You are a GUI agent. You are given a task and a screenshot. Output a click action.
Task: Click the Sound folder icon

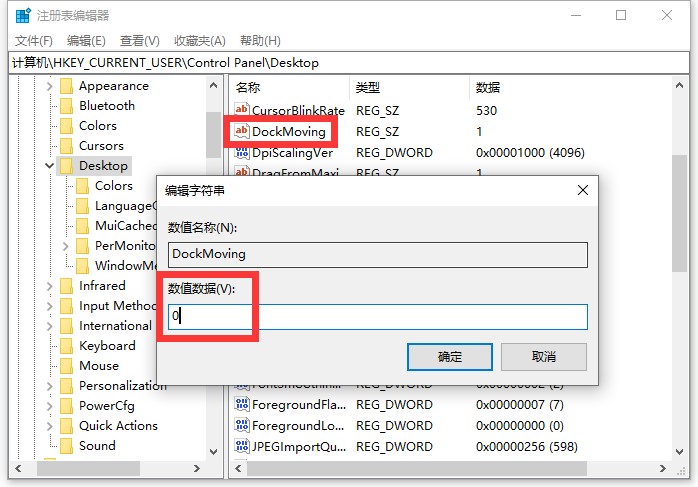coord(66,446)
